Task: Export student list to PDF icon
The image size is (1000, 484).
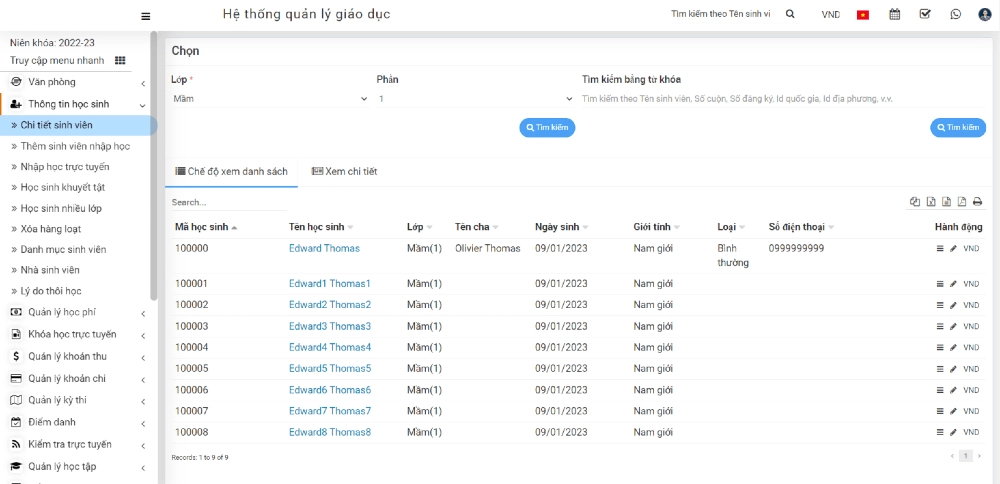Action: [x=961, y=202]
